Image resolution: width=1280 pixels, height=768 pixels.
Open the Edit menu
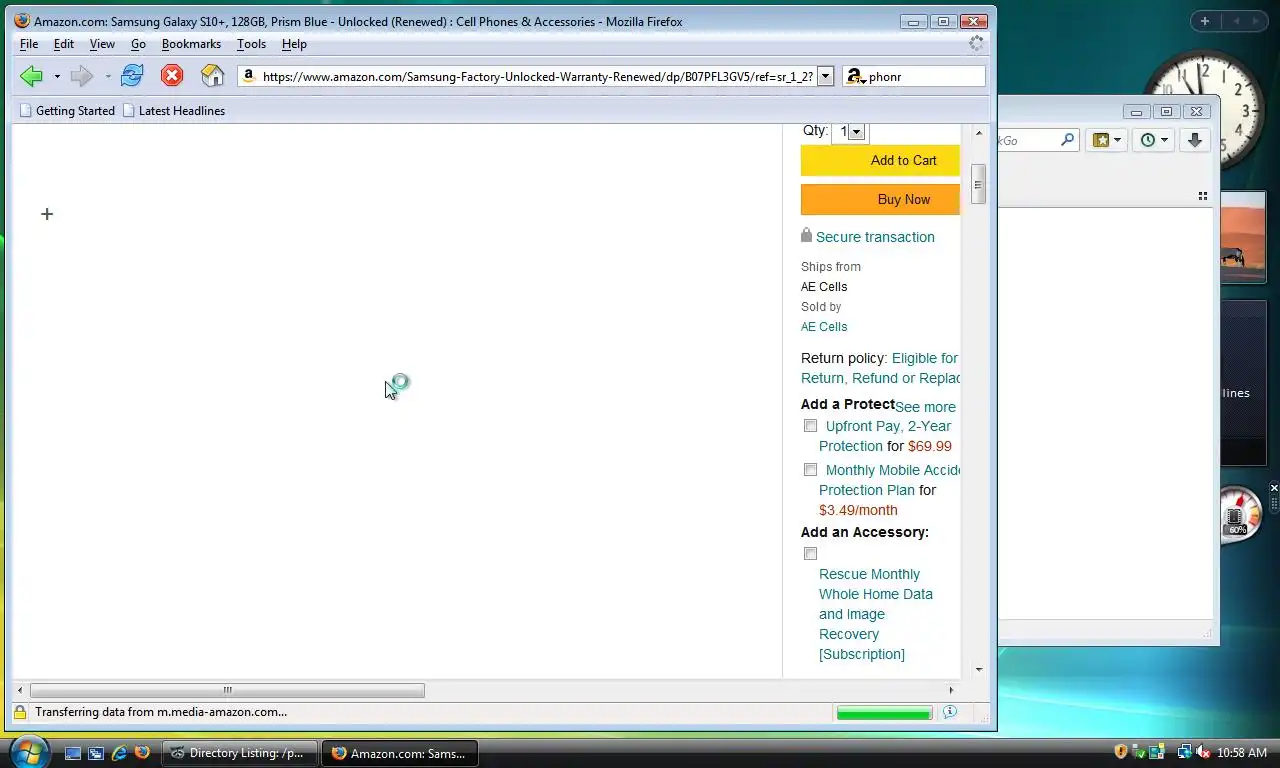[64, 44]
